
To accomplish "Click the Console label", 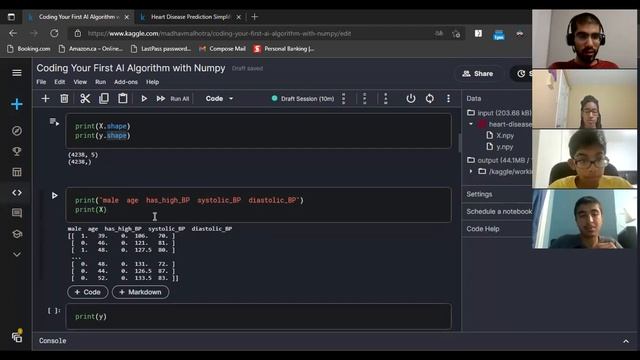I will 53,341.
